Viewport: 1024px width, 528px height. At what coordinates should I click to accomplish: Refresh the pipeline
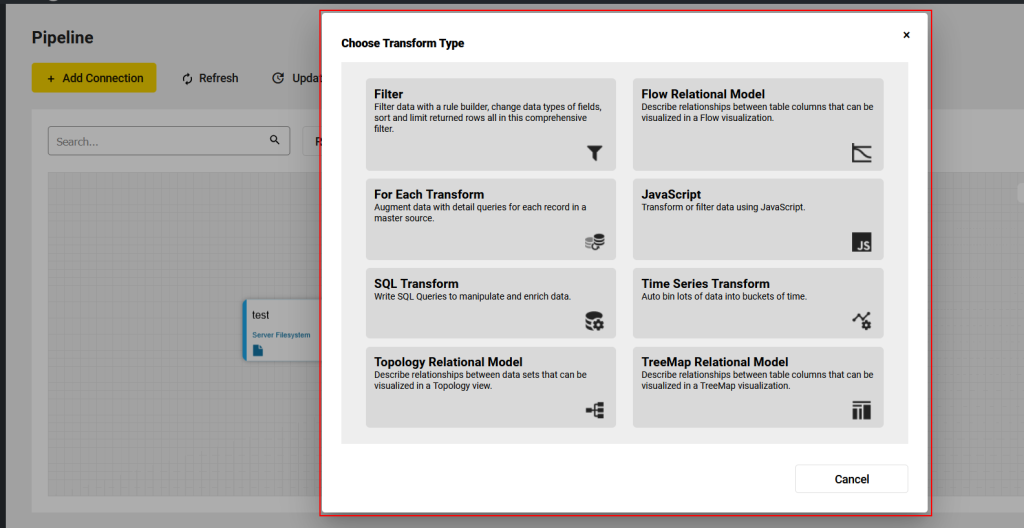click(210, 78)
